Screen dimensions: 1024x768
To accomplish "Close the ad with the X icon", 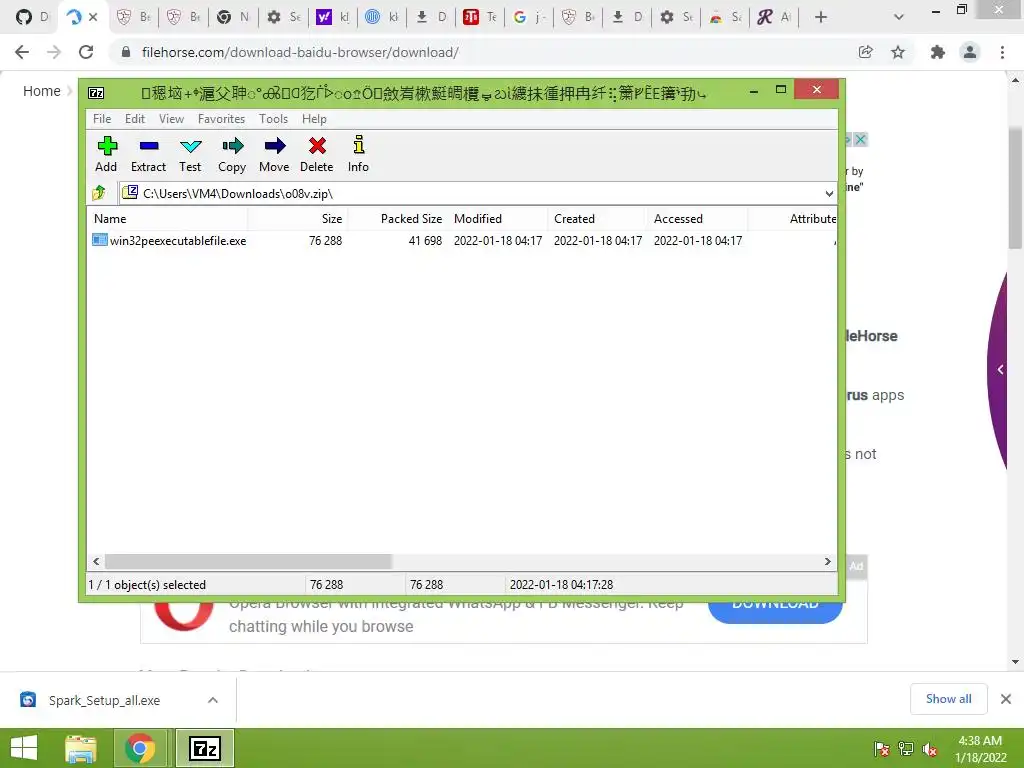I will [x=861, y=139].
